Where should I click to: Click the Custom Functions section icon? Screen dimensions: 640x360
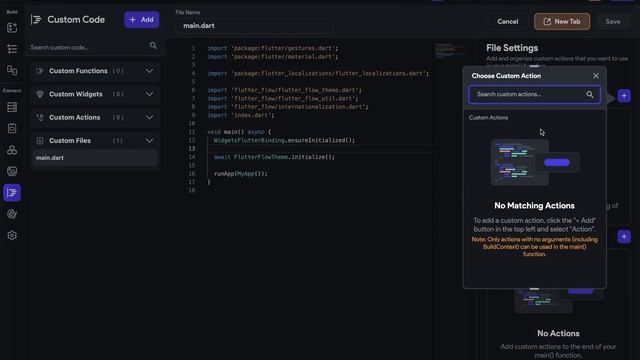(x=40, y=71)
